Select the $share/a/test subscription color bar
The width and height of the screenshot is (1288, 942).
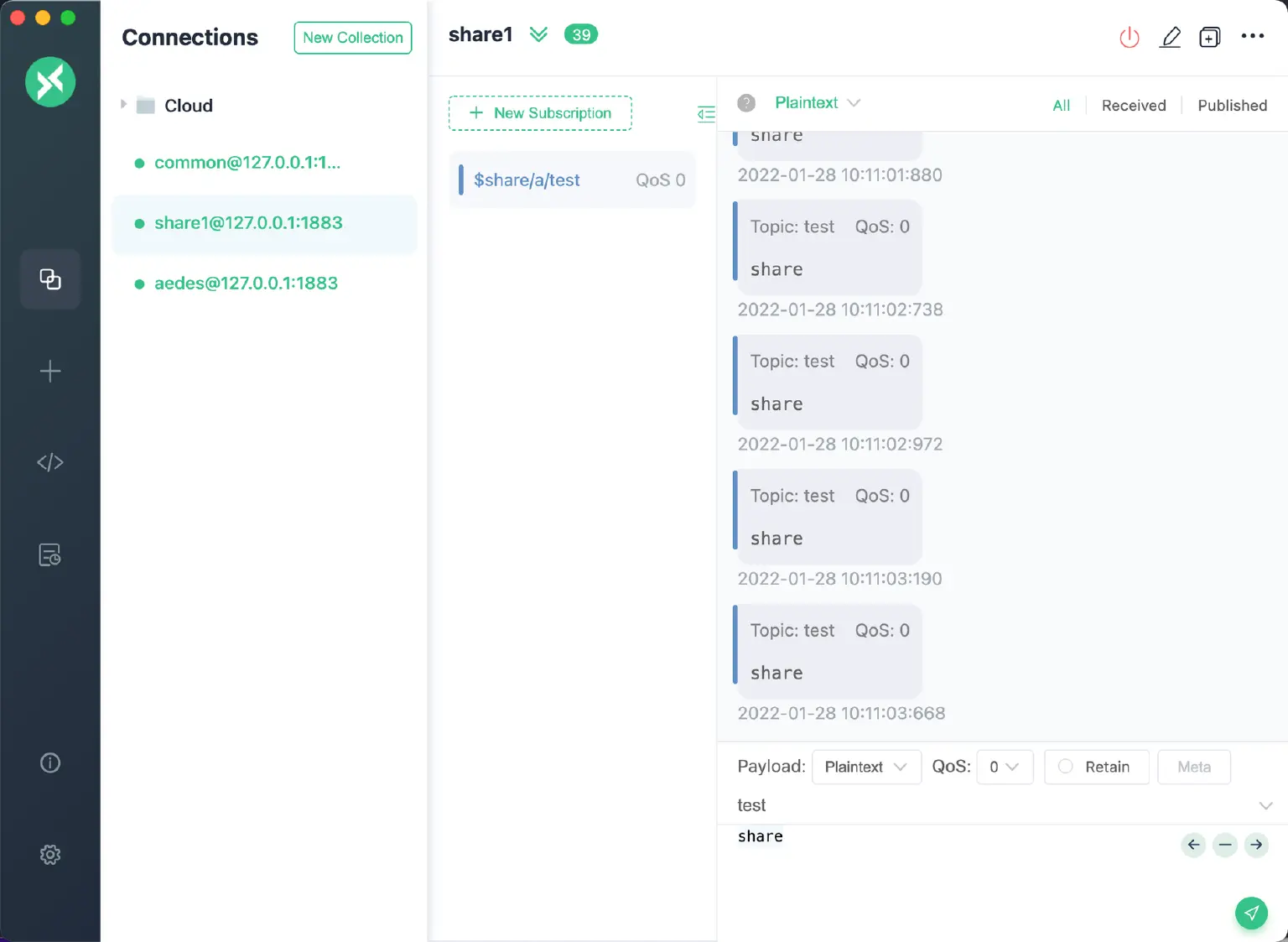tap(461, 180)
